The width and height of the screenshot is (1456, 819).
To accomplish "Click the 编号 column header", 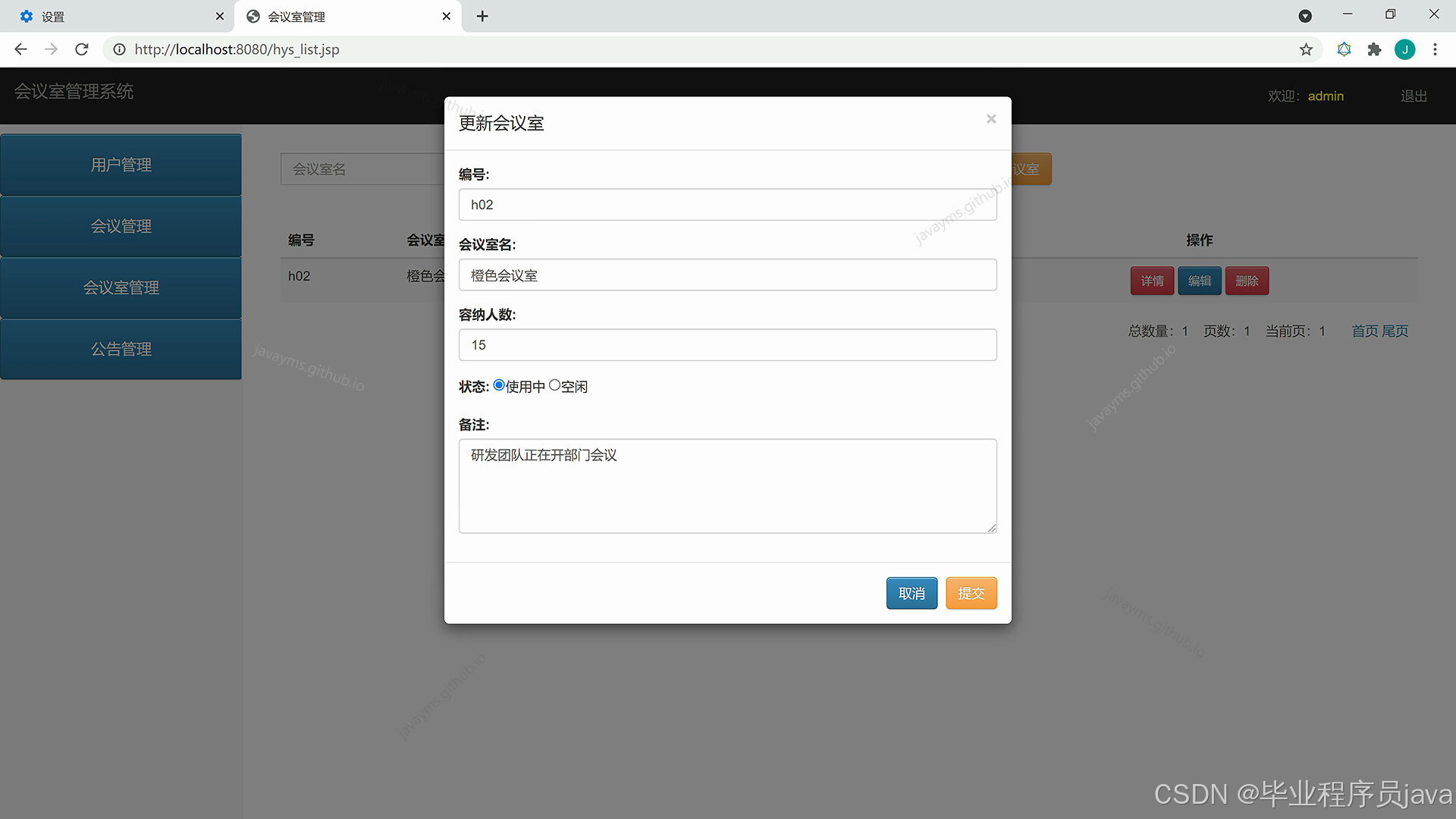I will coord(301,240).
